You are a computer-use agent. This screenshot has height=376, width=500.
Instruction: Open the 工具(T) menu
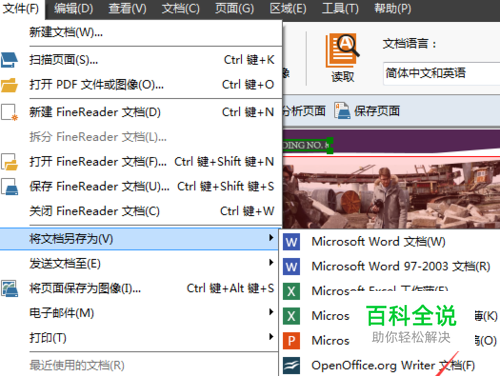(x=340, y=9)
